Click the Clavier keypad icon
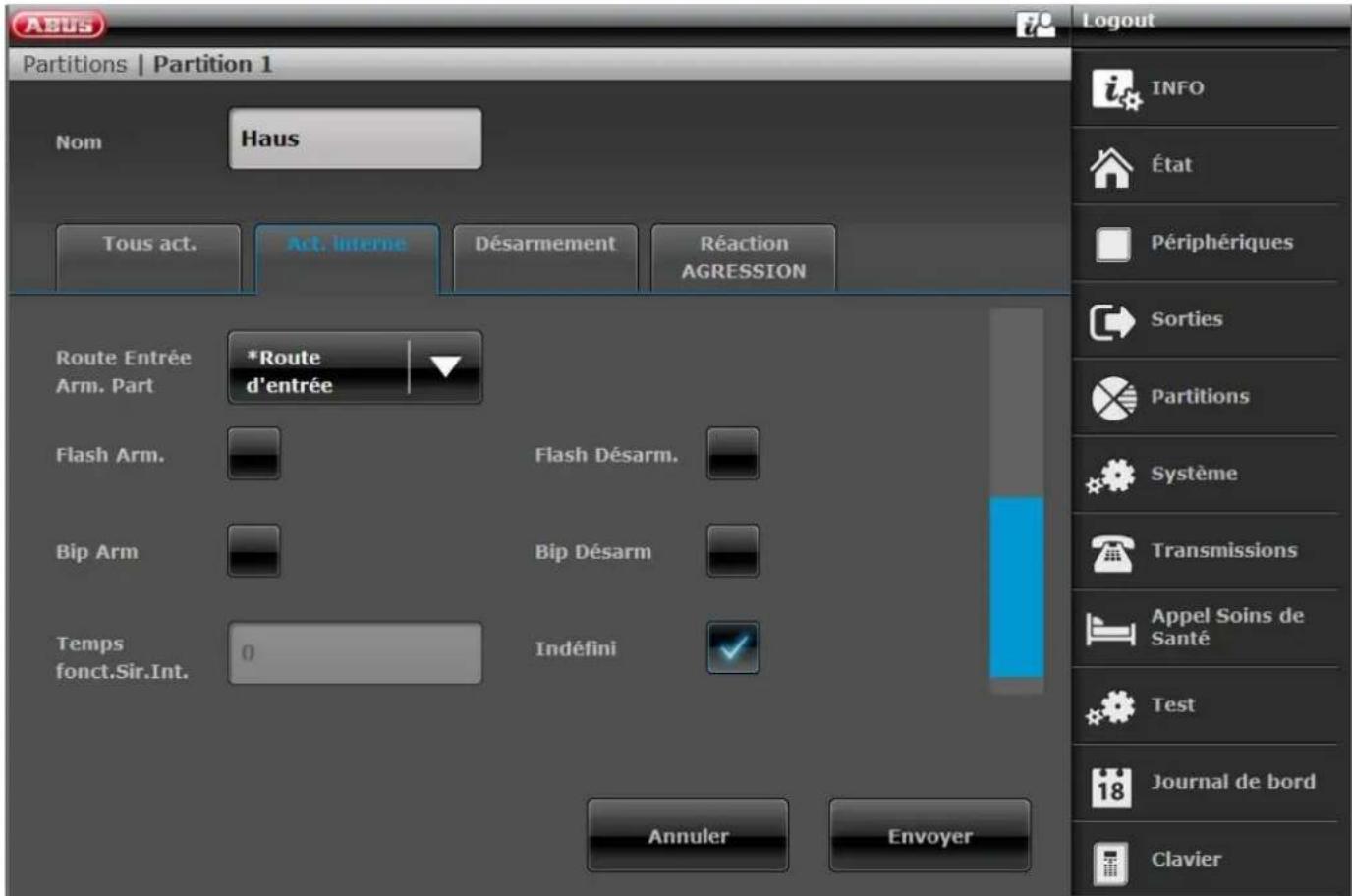Image resolution: width=1352 pixels, height=896 pixels. pyautogui.click(x=1110, y=862)
